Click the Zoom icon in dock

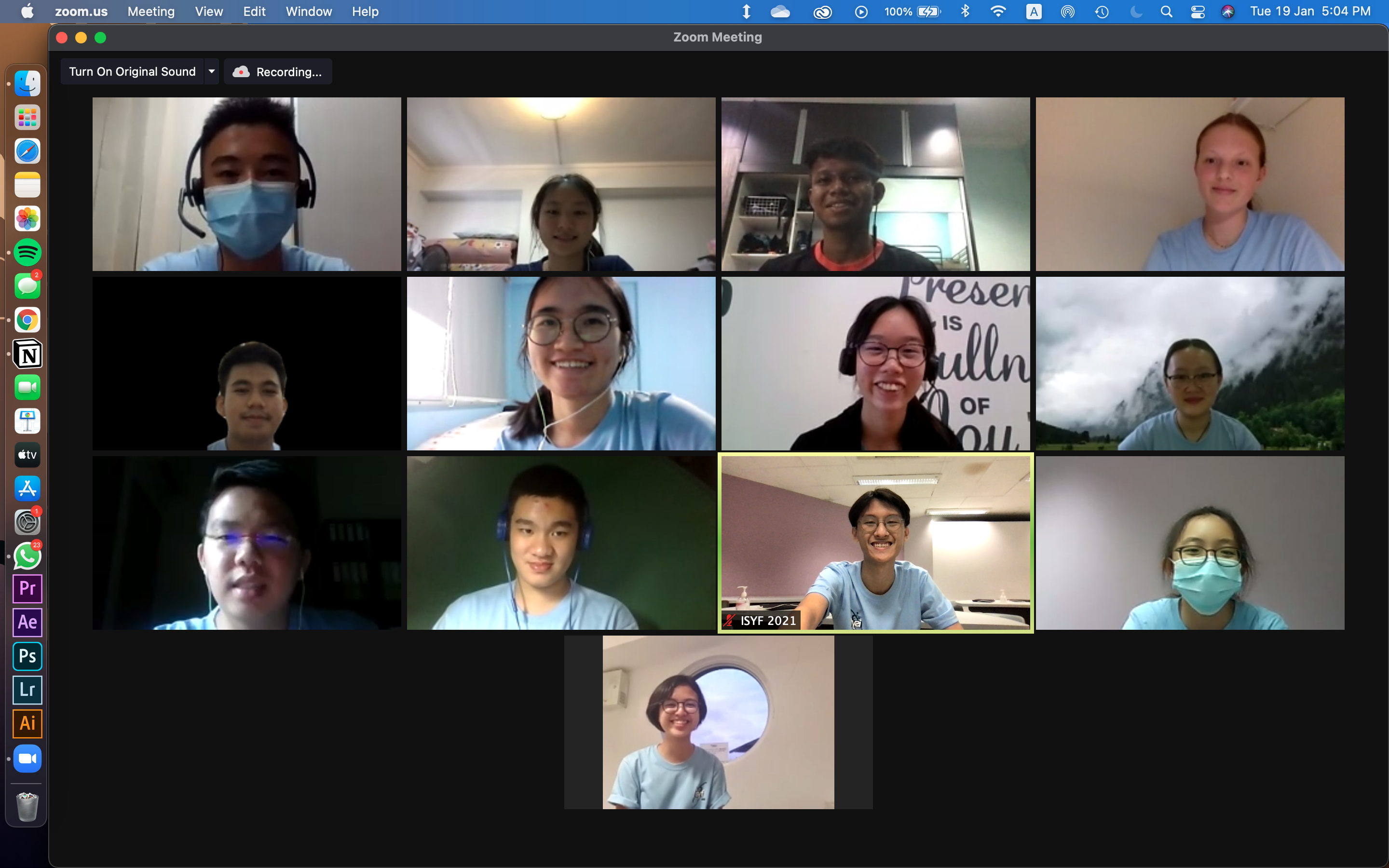tap(27, 759)
